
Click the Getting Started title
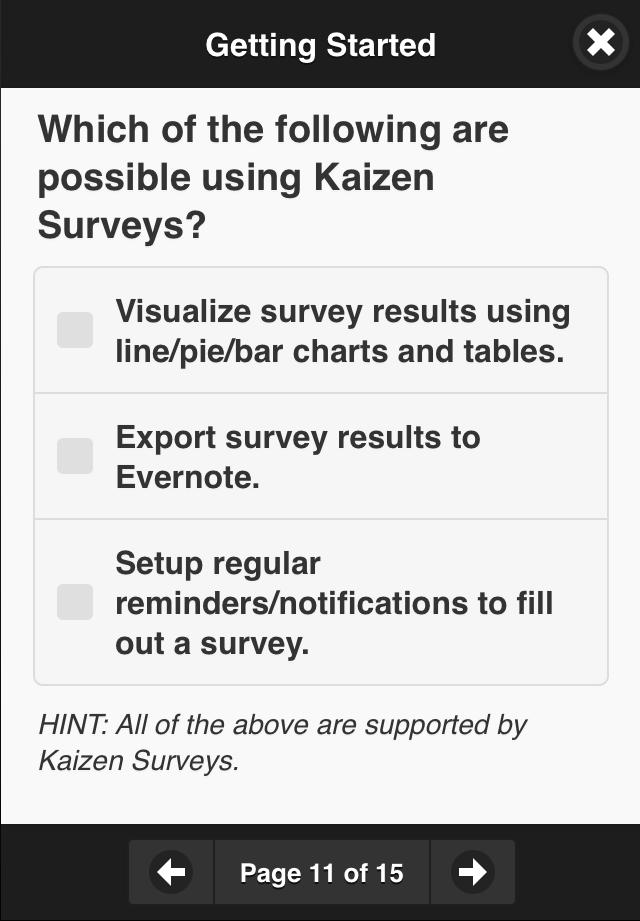click(320, 44)
